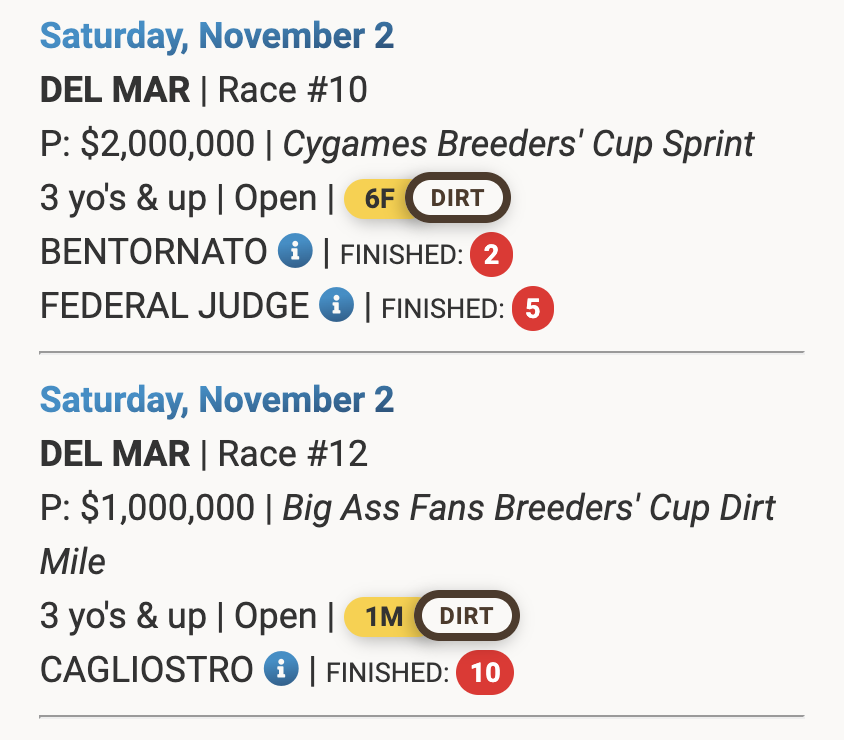Click horse name CAGLIOSTRO

point(146,669)
